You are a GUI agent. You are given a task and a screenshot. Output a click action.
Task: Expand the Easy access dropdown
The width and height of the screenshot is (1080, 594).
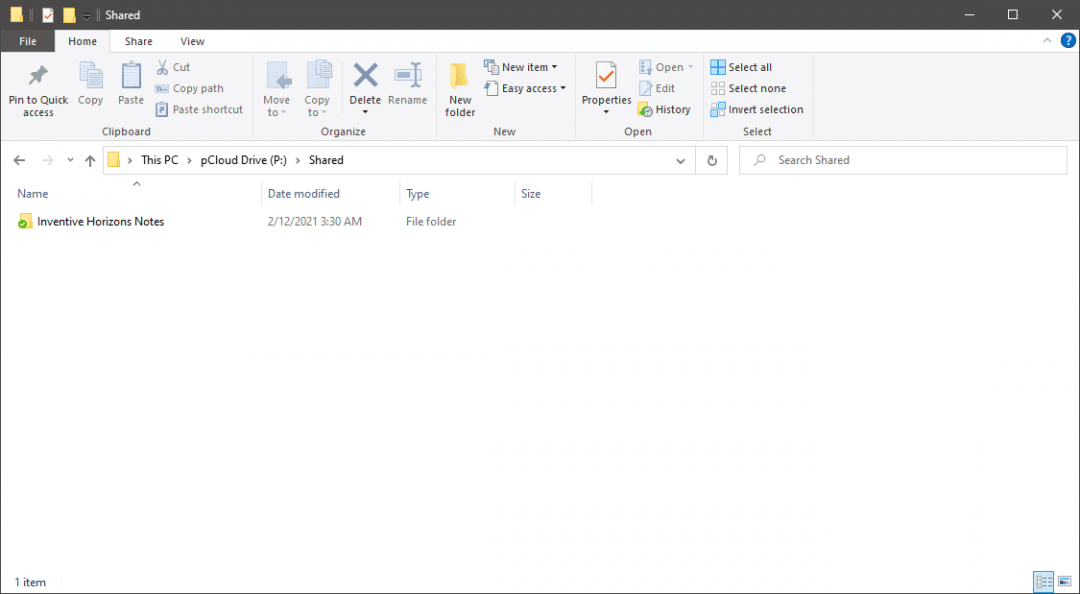click(x=525, y=88)
